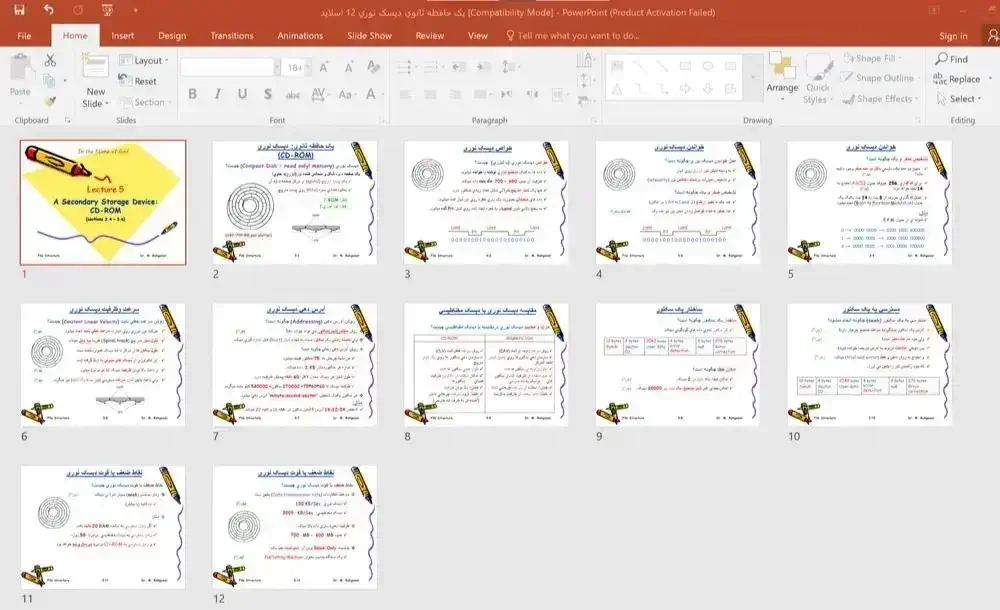Select the Format Painter brush icon

pyautogui.click(x=50, y=101)
